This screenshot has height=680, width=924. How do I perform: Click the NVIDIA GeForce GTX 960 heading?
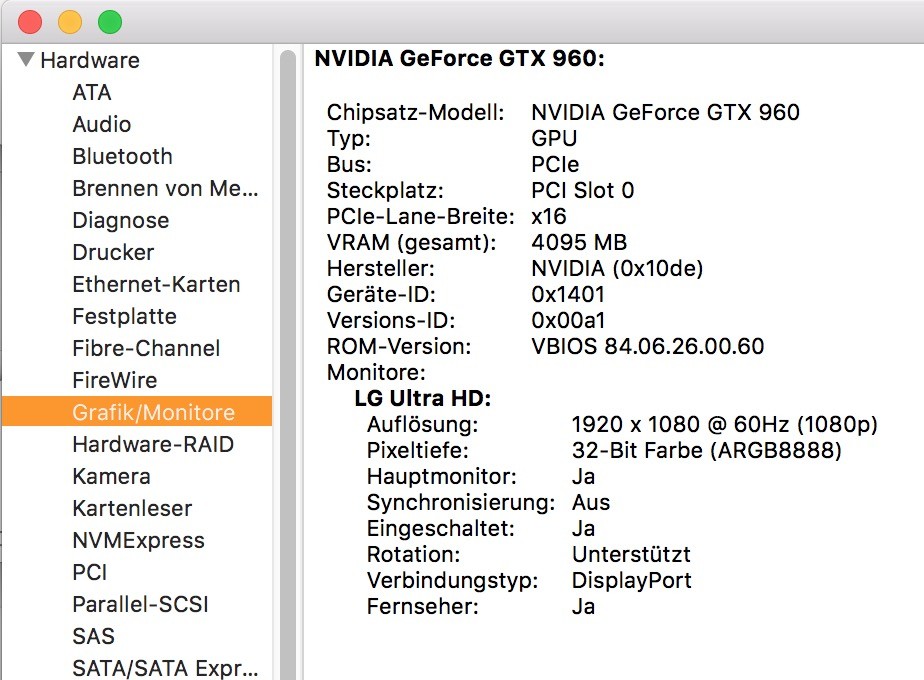(459, 59)
